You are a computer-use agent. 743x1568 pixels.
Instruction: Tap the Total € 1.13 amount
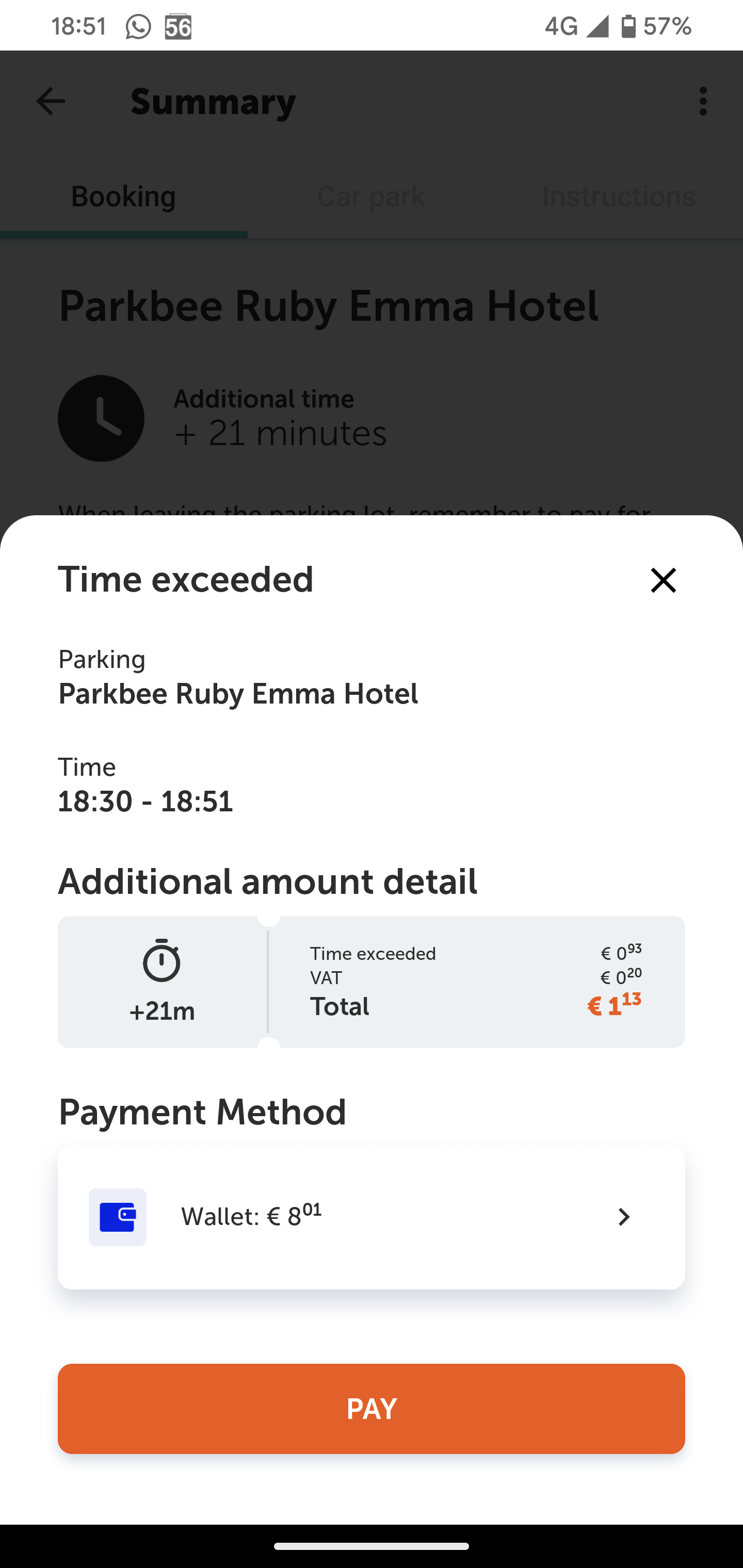pyautogui.click(x=613, y=1006)
